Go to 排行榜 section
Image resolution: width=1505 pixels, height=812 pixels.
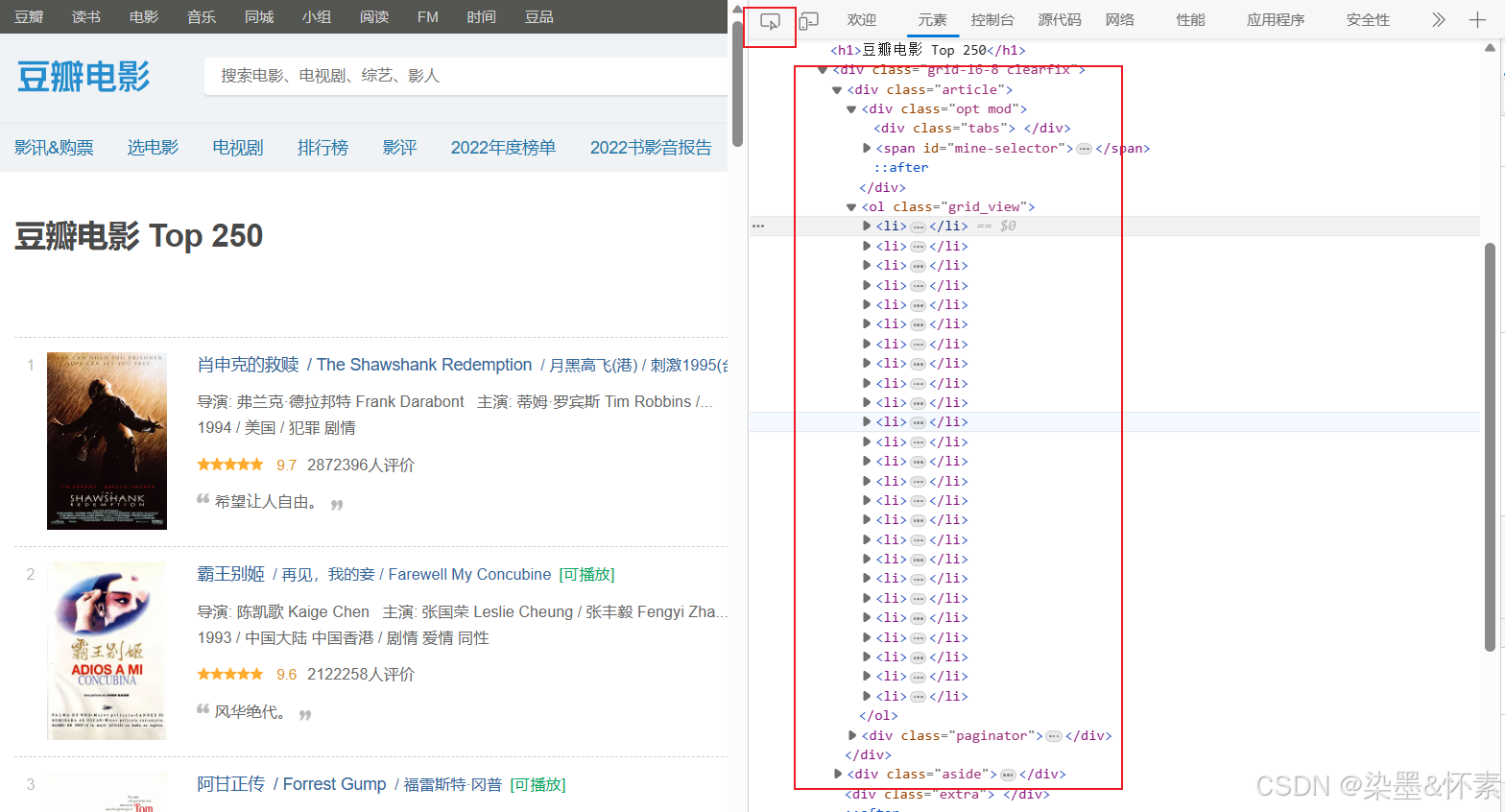[323, 148]
